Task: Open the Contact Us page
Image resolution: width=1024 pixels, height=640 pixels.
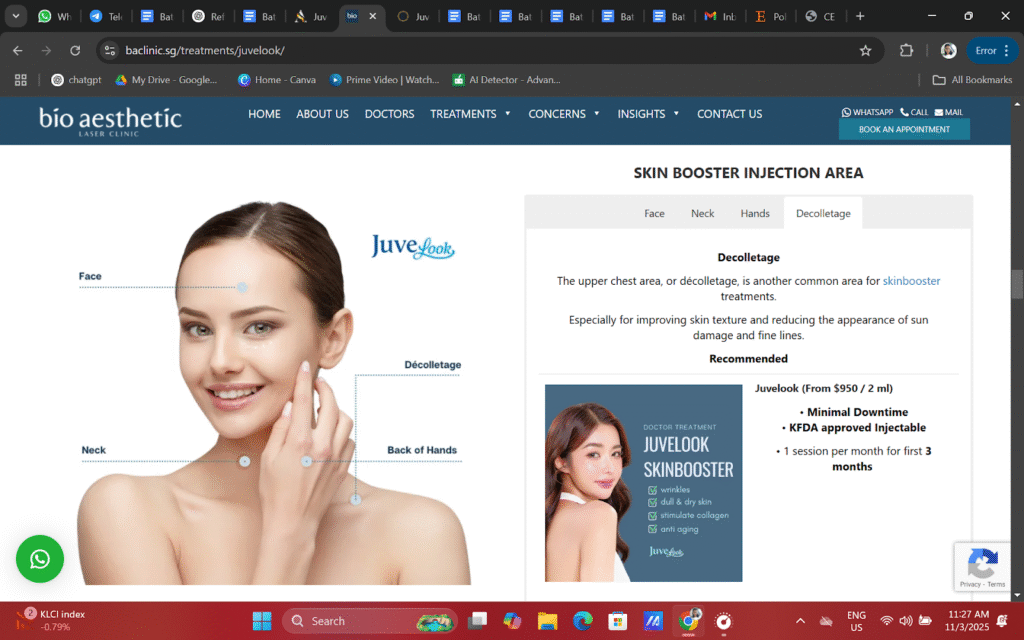Action: click(729, 114)
